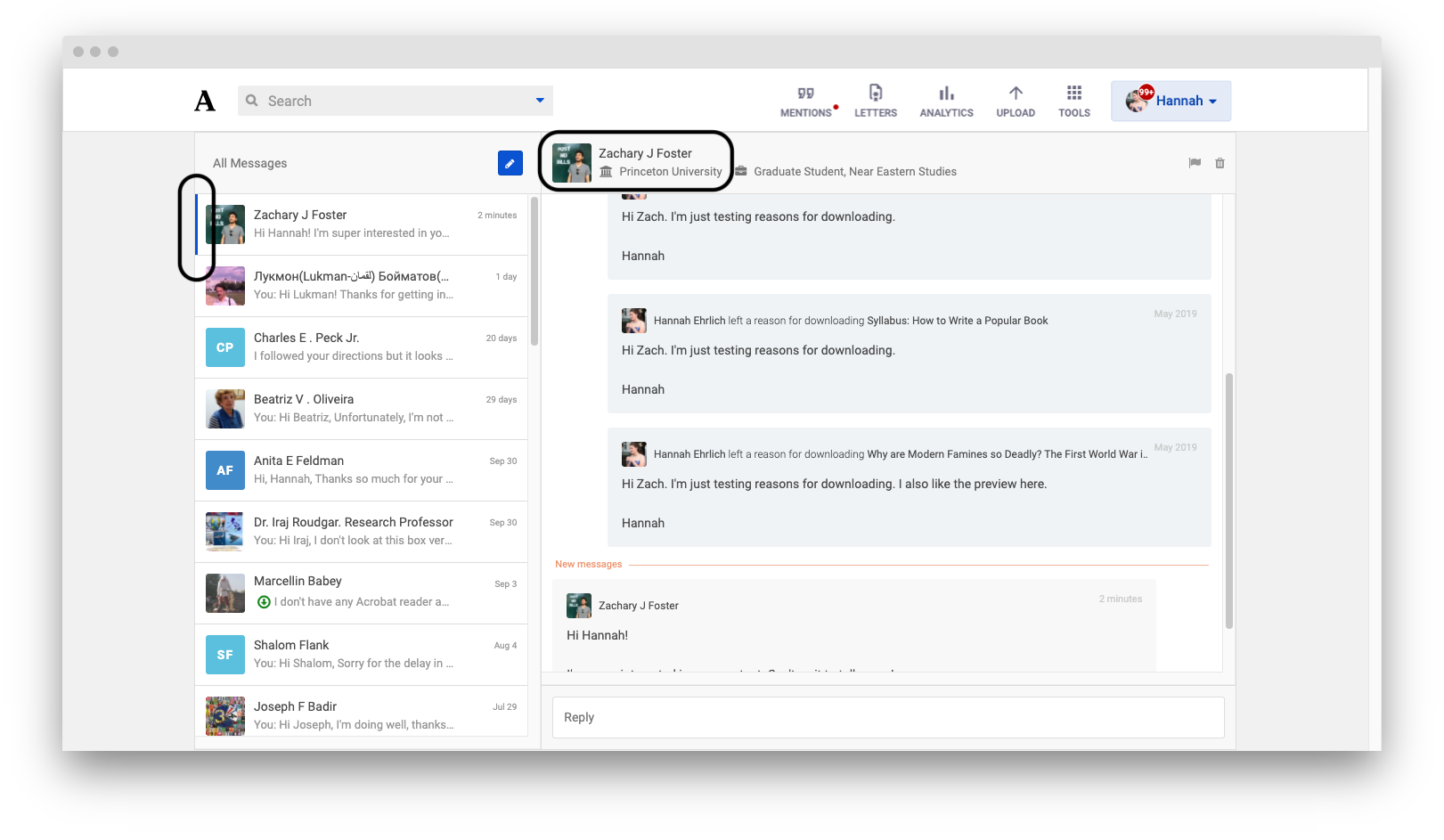Select the All Messages view
The width and height of the screenshot is (1444, 840).
pyautogui.click(x=249, y=163)
